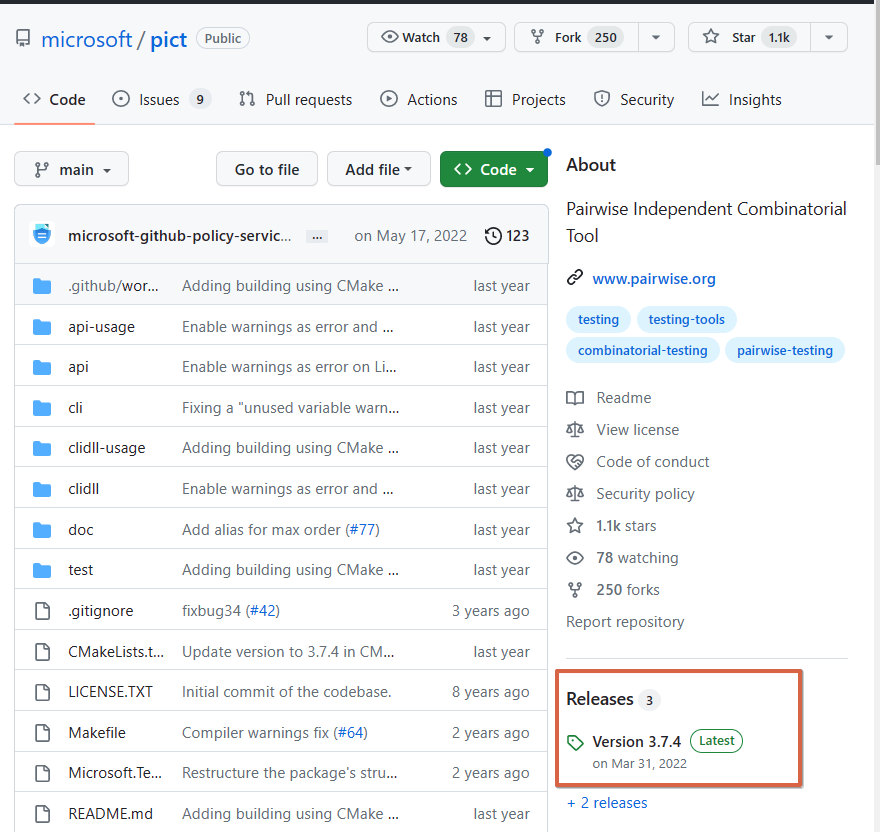This screenshot has height=832, width=880.
Task: Expand the Watch dropdown arrow
Action: tap(487, 38)
